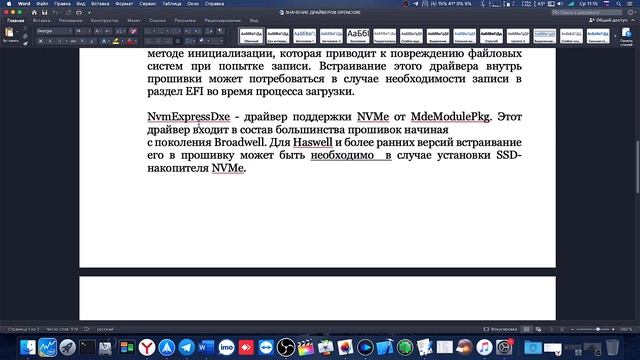Expand the styles gallery arrow
The image size is (640, 360).
tap(615, 36)
